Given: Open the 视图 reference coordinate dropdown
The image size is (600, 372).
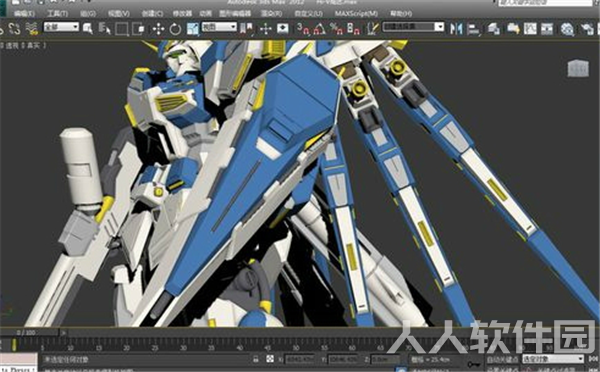Looking at the screenshot, I should 219,27.
